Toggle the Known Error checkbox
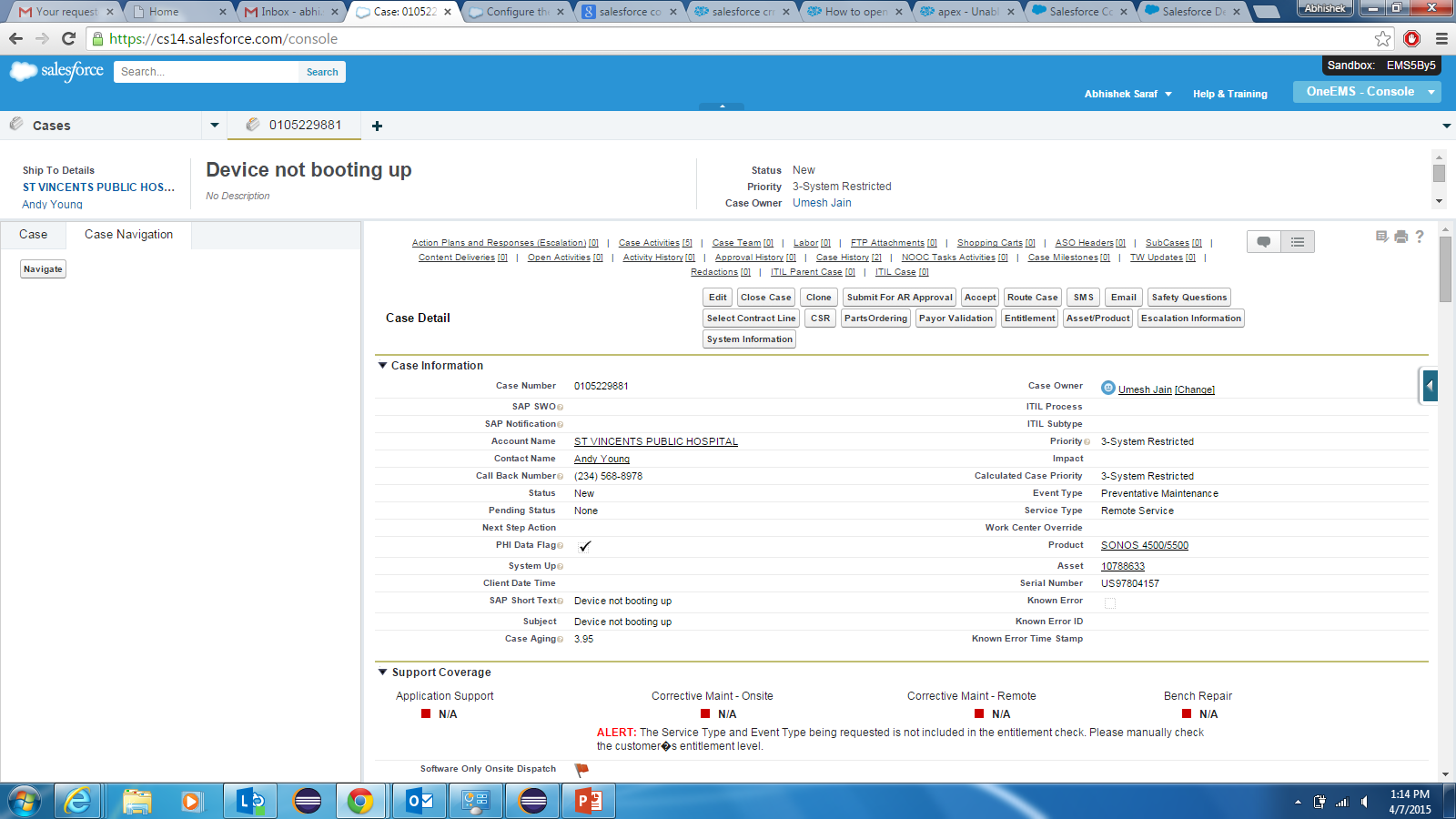Image resolution: width=1456 pixels, height=819 pixels. tap(1109, 602)
